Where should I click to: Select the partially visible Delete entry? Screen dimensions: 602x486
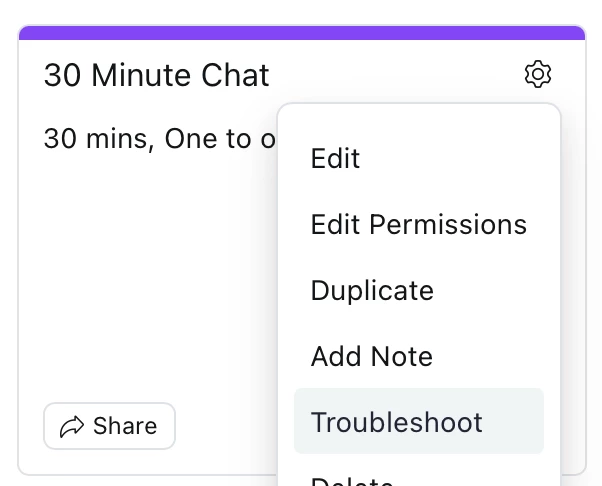coord(419,480)
